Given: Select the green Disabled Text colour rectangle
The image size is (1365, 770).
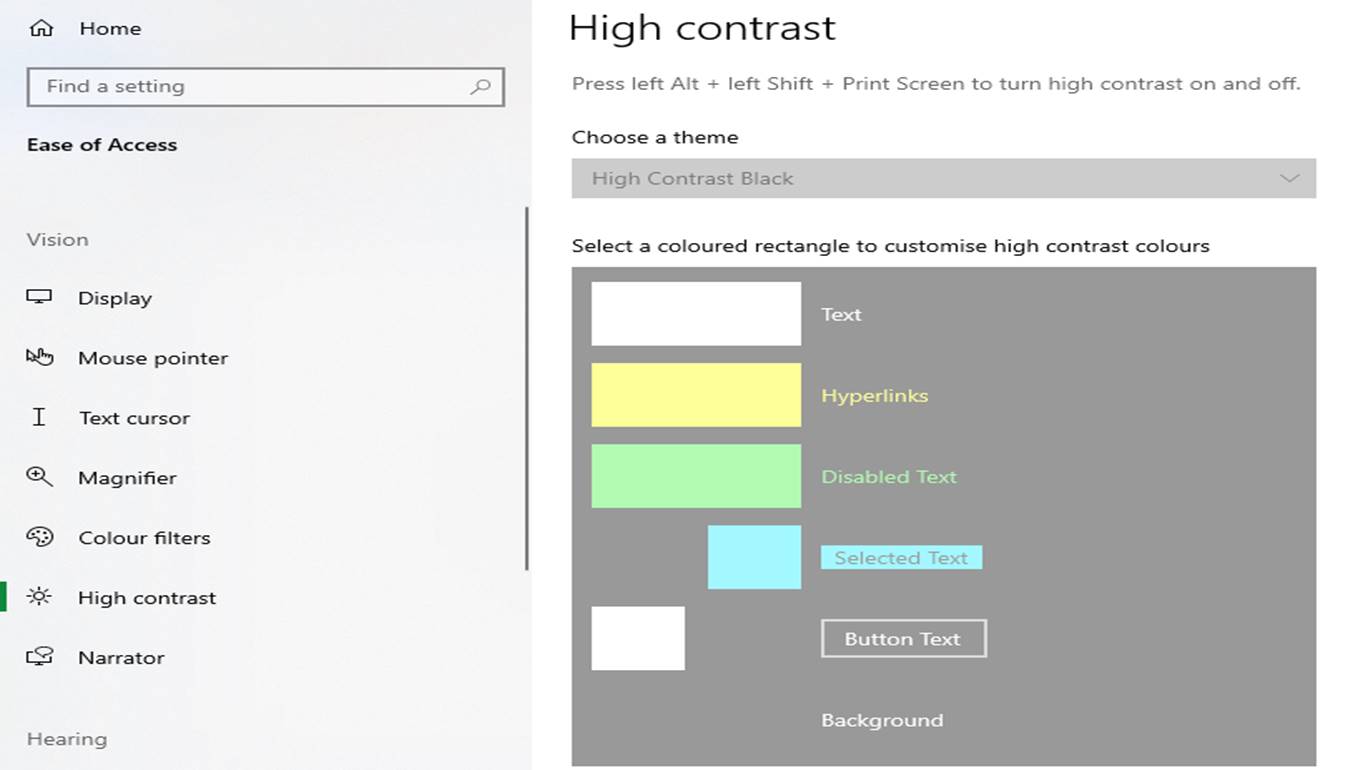Looking at the screenshot, I should point(696,476).
